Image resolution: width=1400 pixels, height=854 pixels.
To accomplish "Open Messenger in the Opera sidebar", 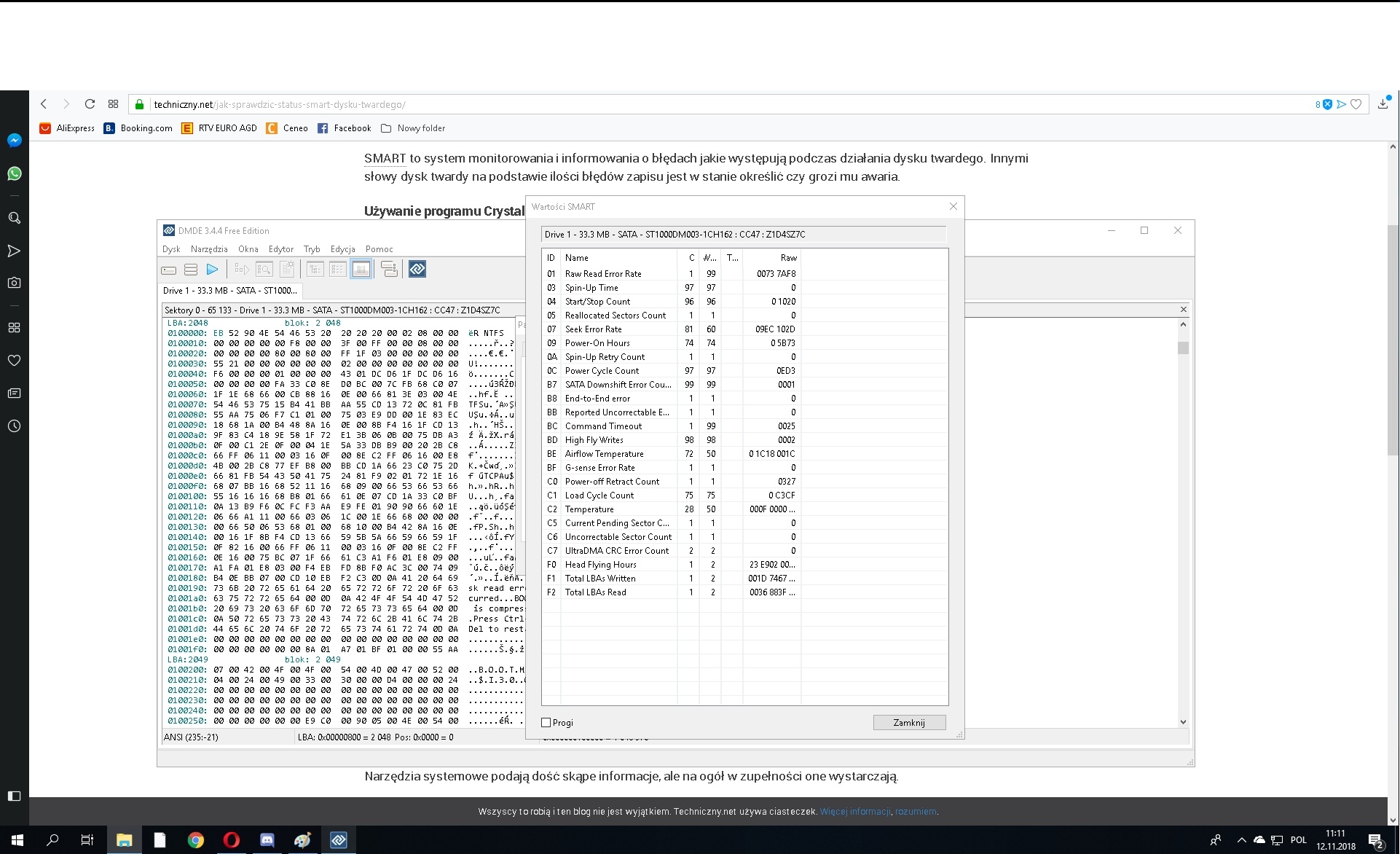I will coord(15,141).
